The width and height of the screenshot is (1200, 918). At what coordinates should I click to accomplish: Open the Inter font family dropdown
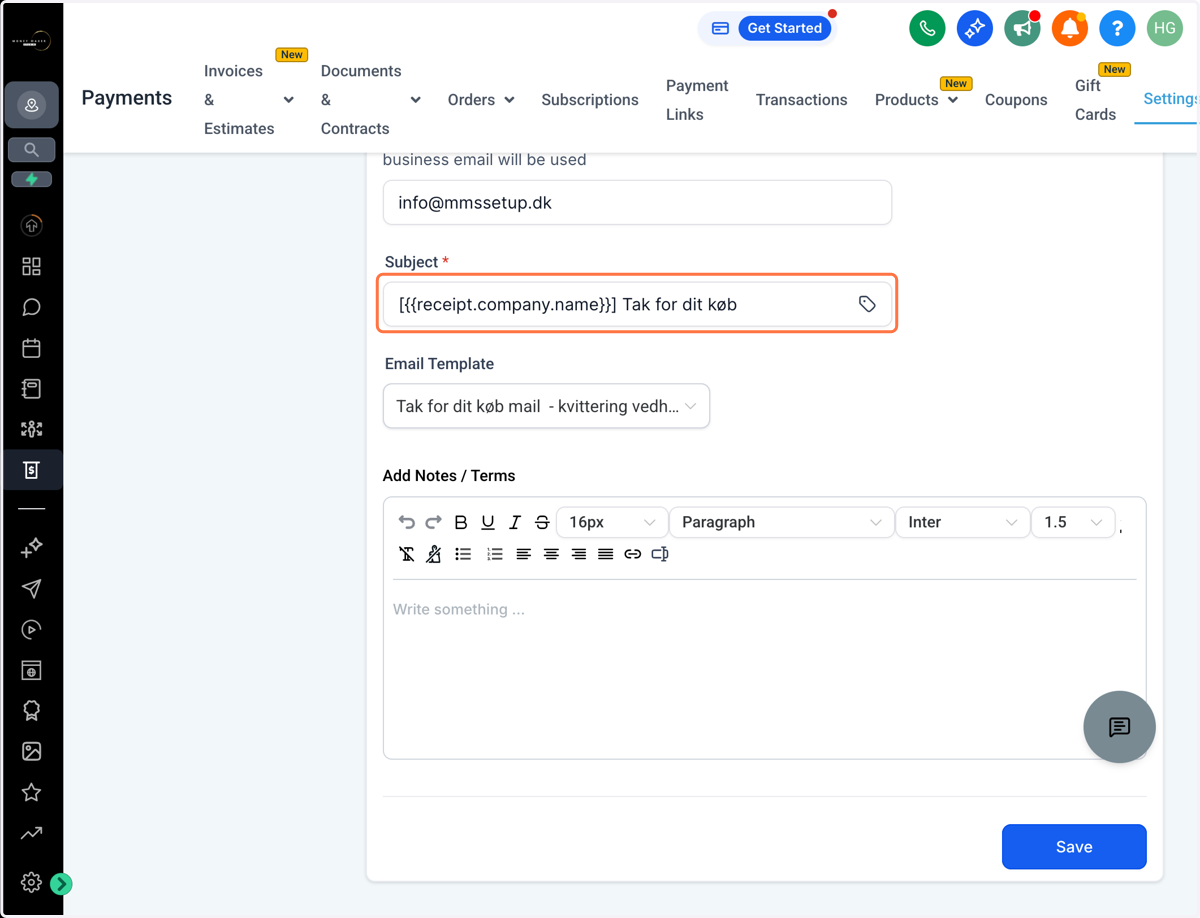tap(962, 522)
